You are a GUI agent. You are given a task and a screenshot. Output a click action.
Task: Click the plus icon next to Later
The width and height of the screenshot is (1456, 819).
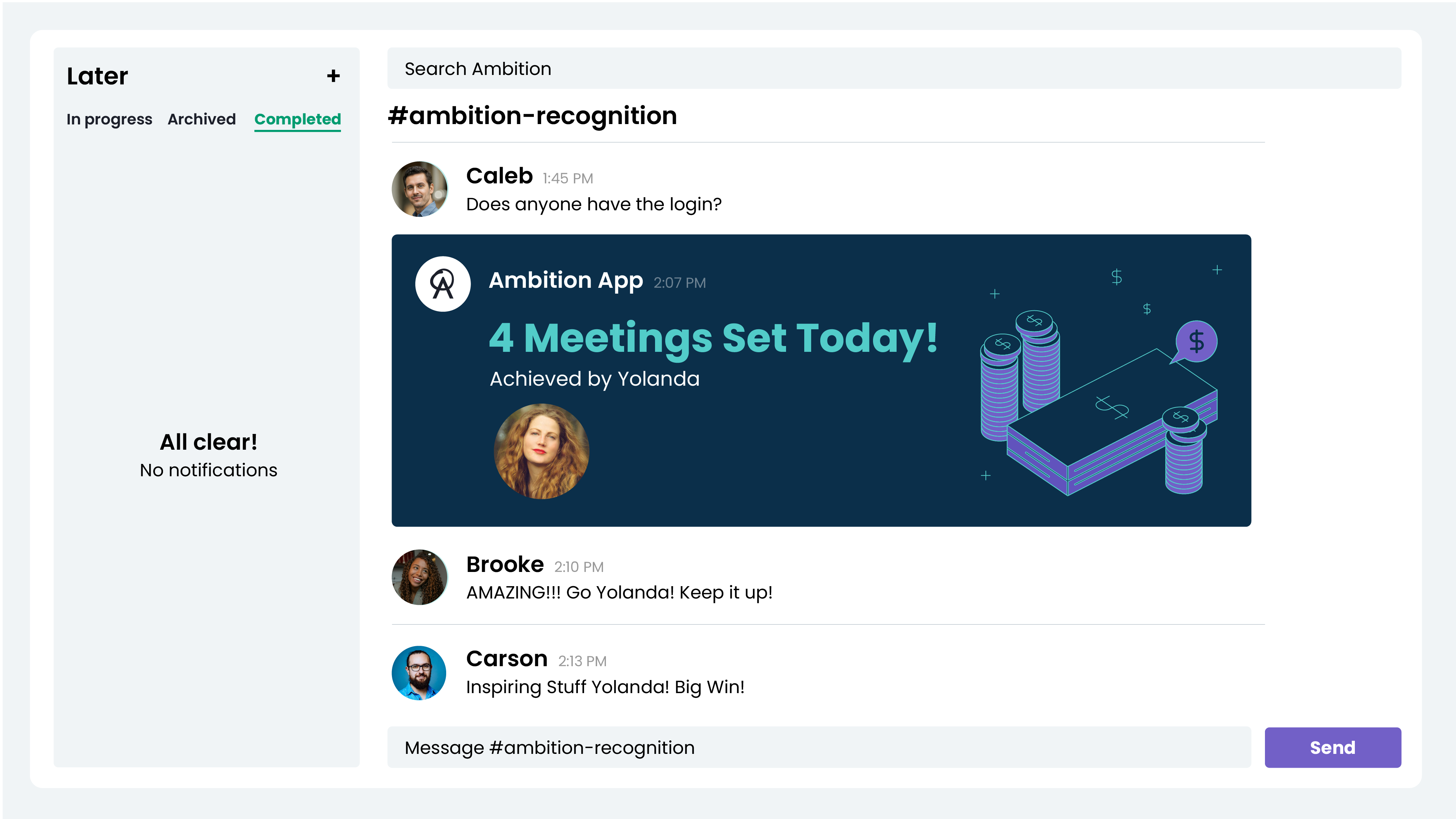point(333,76)
